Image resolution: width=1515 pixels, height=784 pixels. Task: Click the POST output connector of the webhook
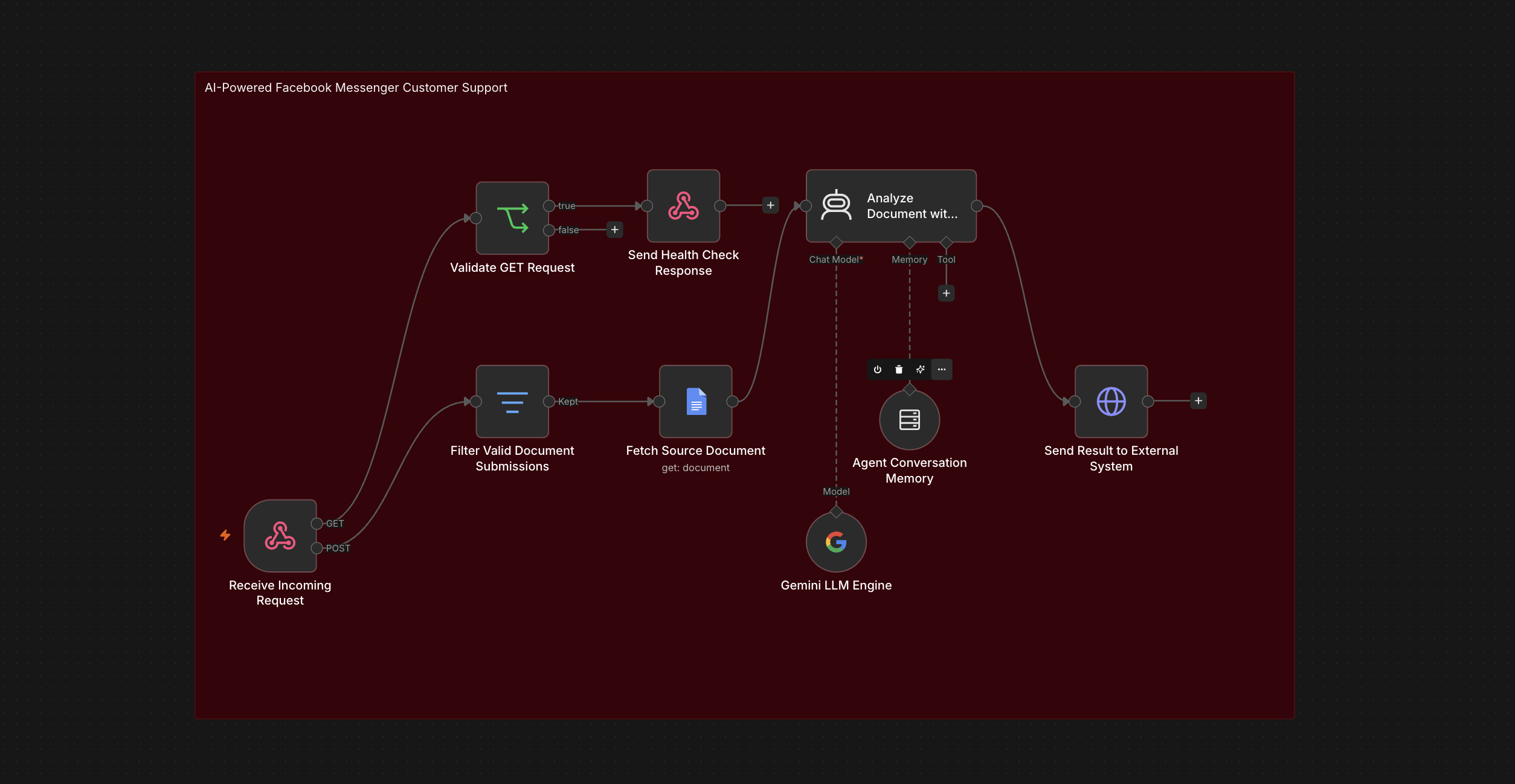point(317,548)
